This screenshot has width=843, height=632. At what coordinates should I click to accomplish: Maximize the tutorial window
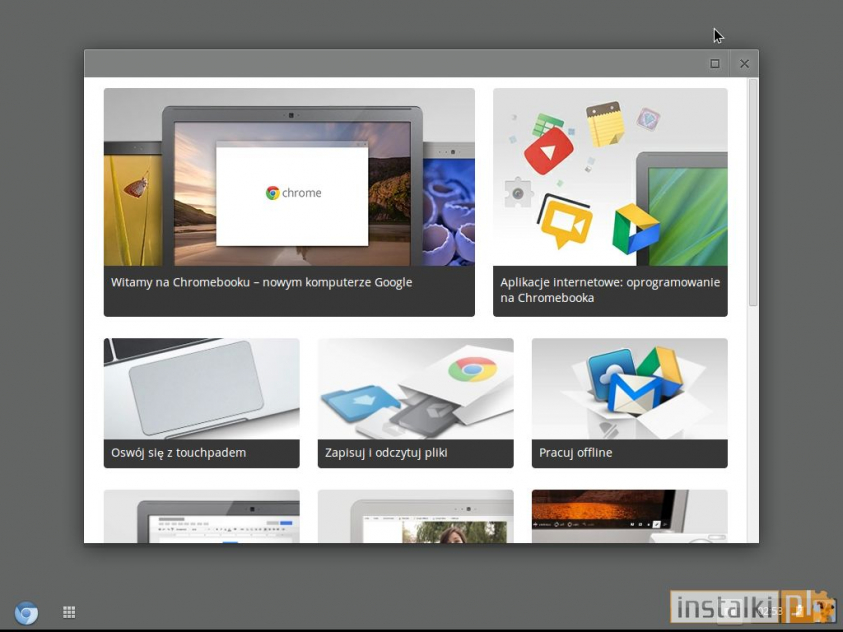715,63
